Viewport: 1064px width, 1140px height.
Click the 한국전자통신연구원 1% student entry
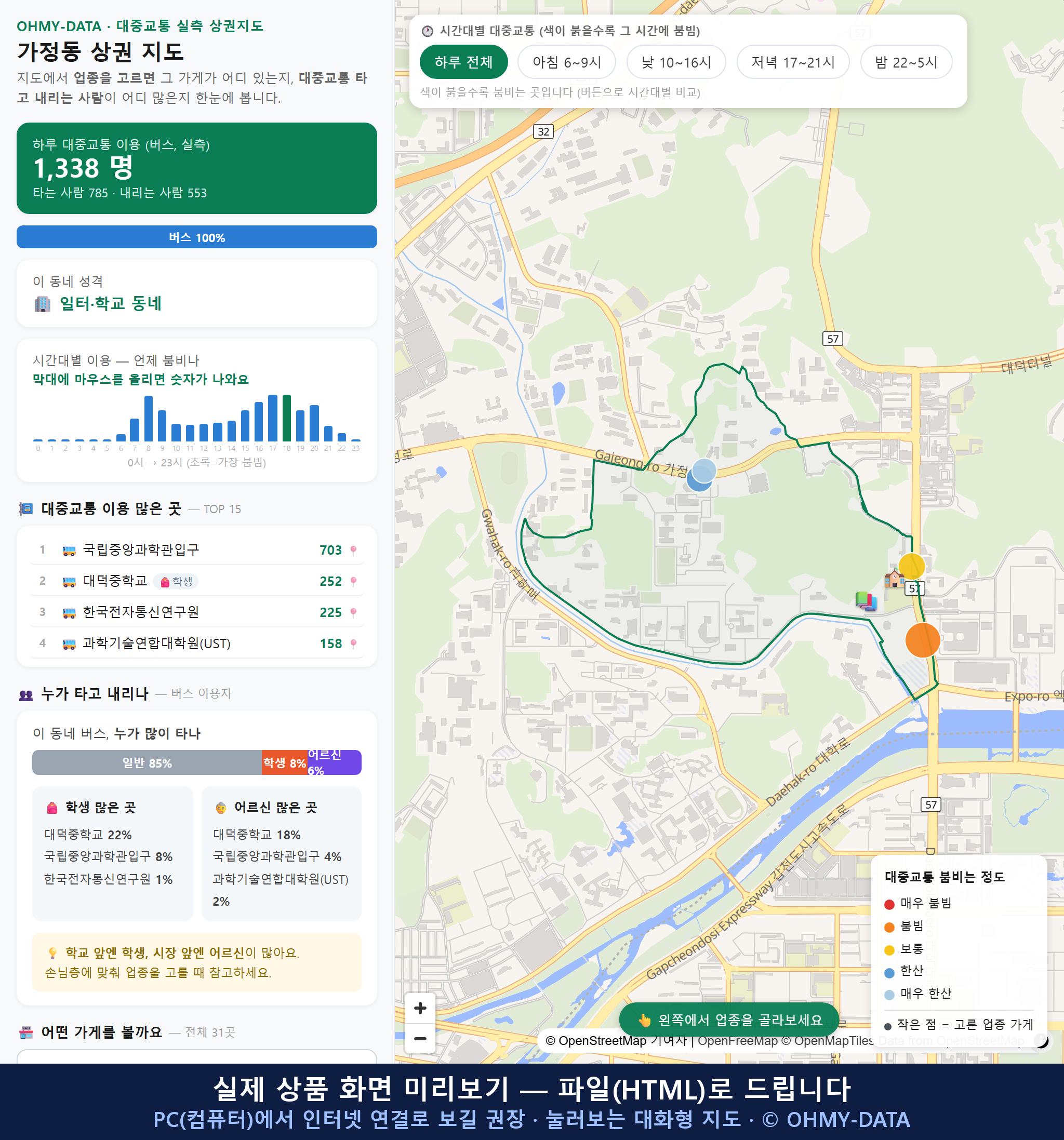[x=109, y=880]
